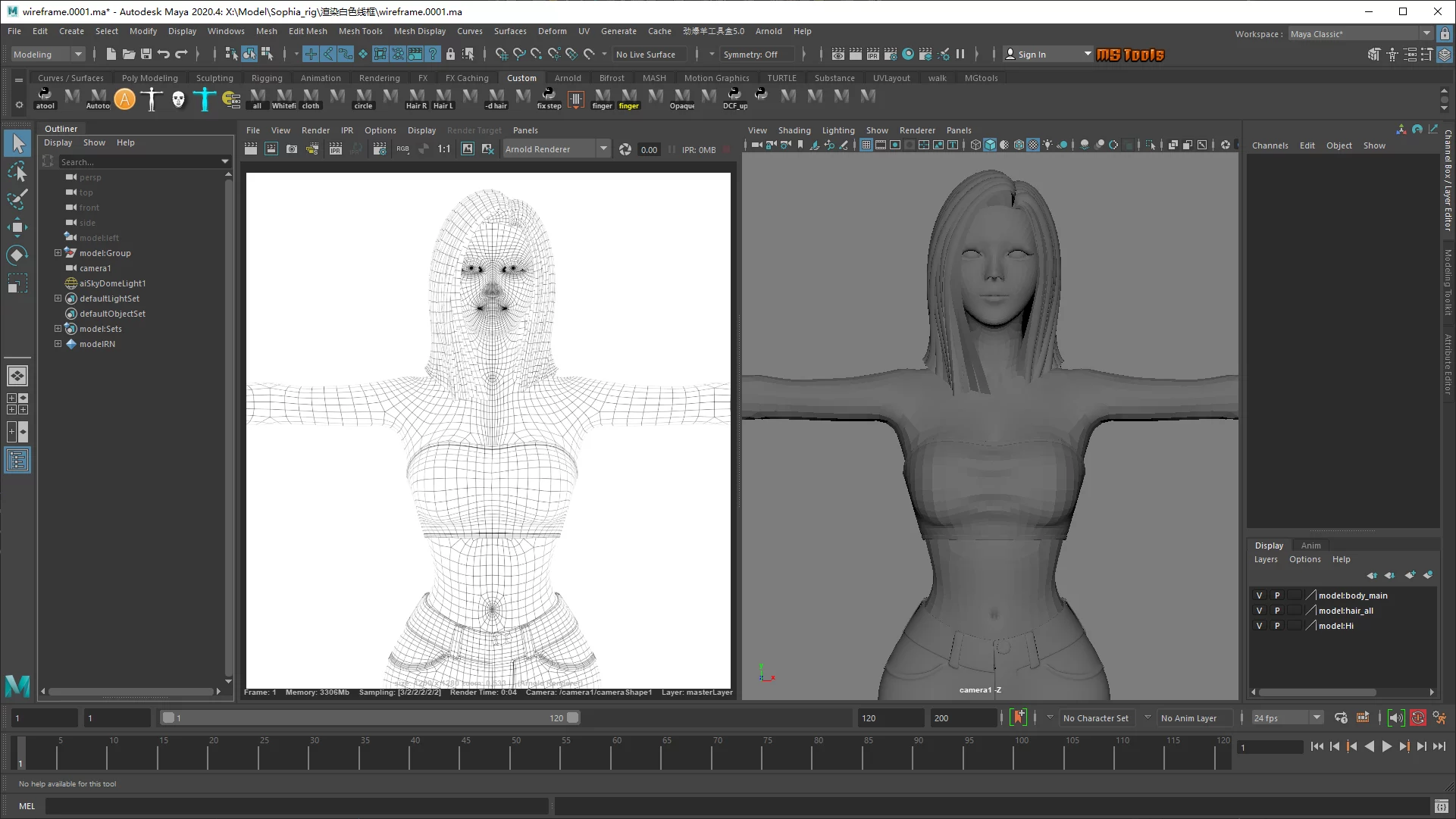Open the 24 fps frame rate dropdown
The height and width of the screenshot is (819, 1456).
[x=1287, y=717]
